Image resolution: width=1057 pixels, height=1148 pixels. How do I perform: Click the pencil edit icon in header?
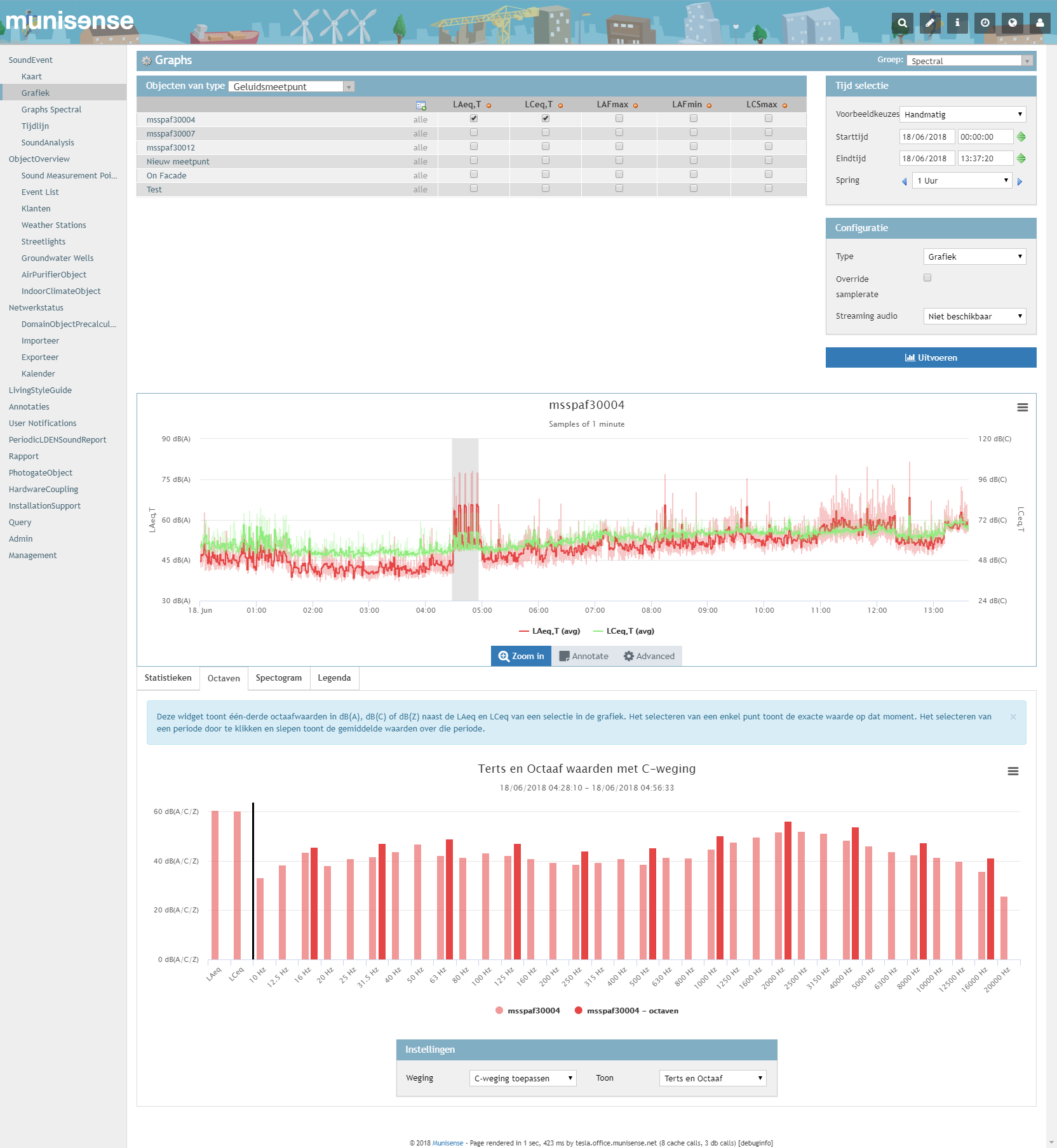tap(930, 23)
